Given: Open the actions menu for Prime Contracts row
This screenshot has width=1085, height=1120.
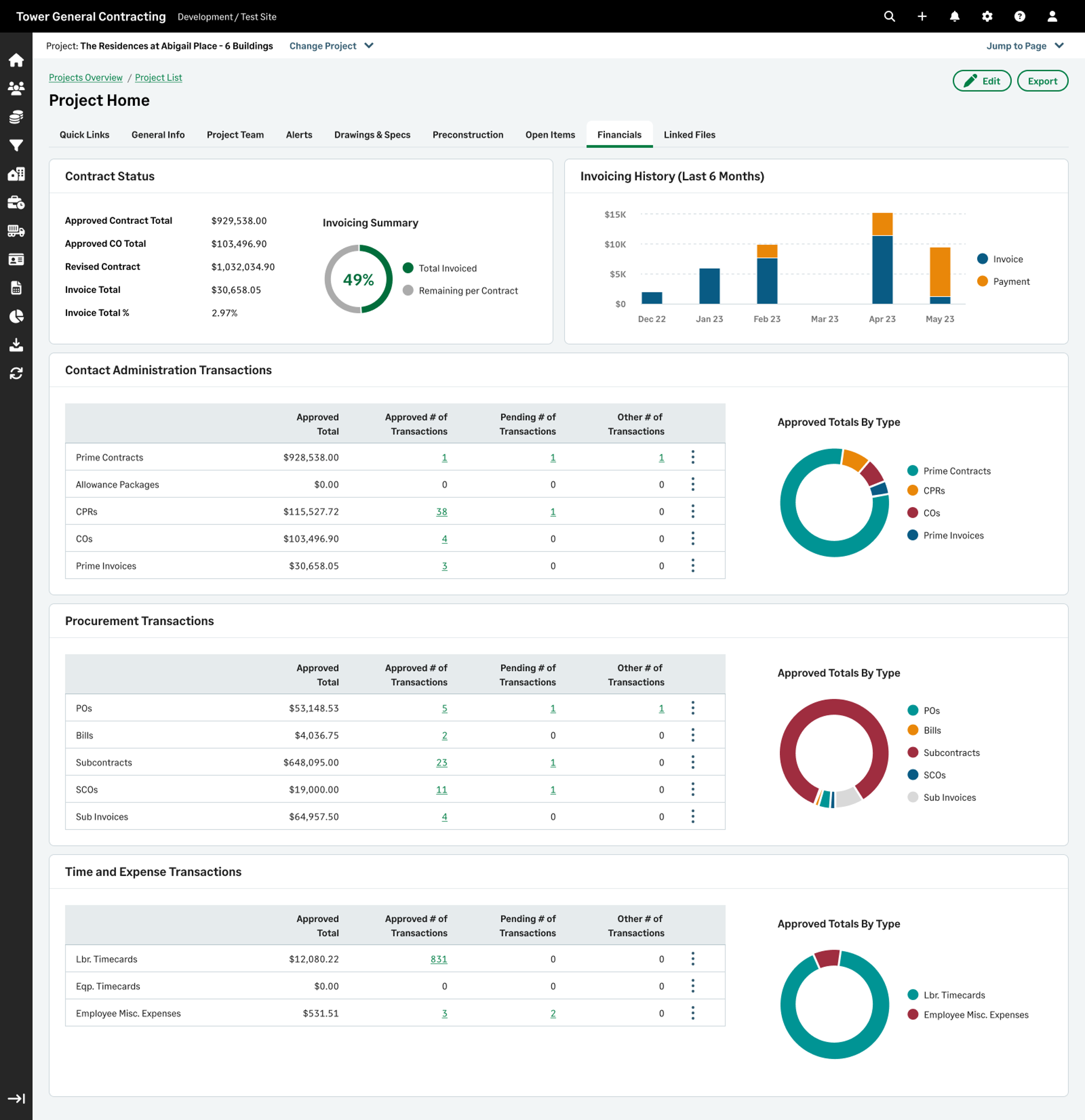Looking at the screenshot, I should pyautogui.click(x=693, y=457).
